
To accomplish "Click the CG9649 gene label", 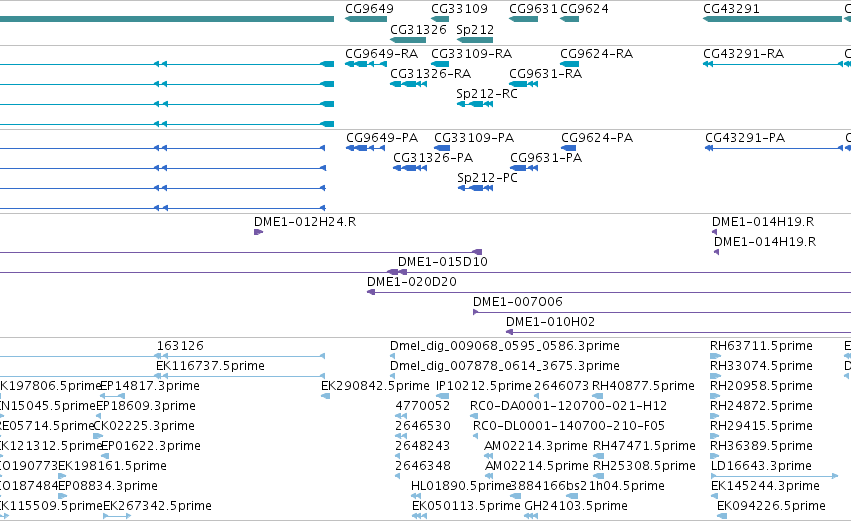I will 370,9.
